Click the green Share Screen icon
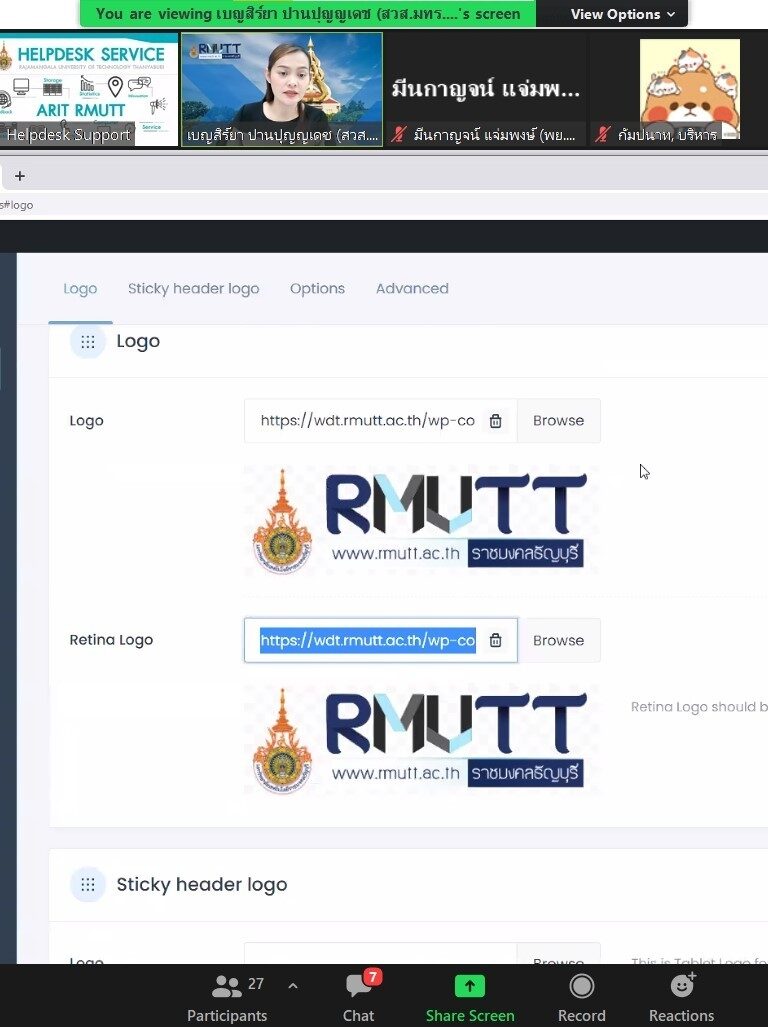The height and width of the screenshot is (1027, 768). (469, 986)
